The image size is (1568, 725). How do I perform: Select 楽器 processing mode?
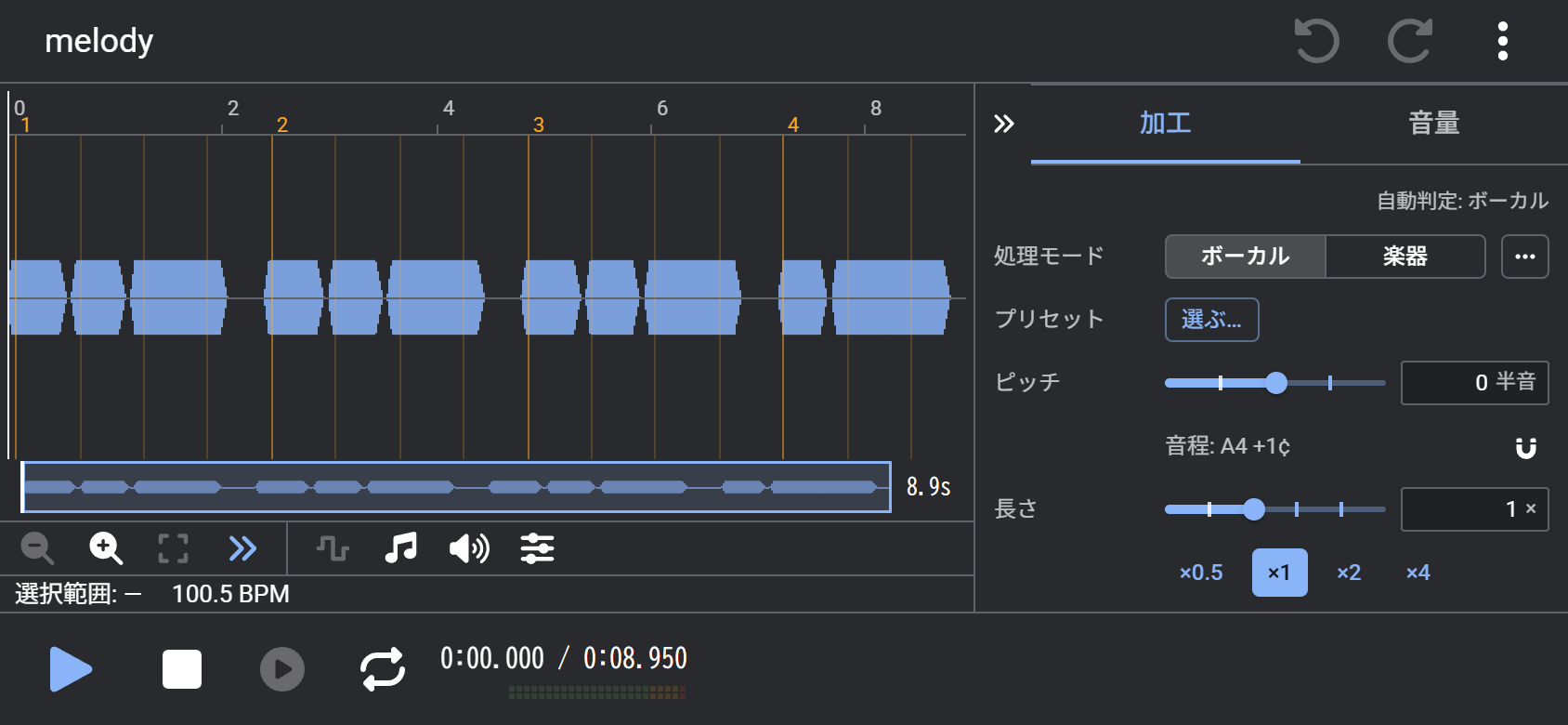(1405, 257)
